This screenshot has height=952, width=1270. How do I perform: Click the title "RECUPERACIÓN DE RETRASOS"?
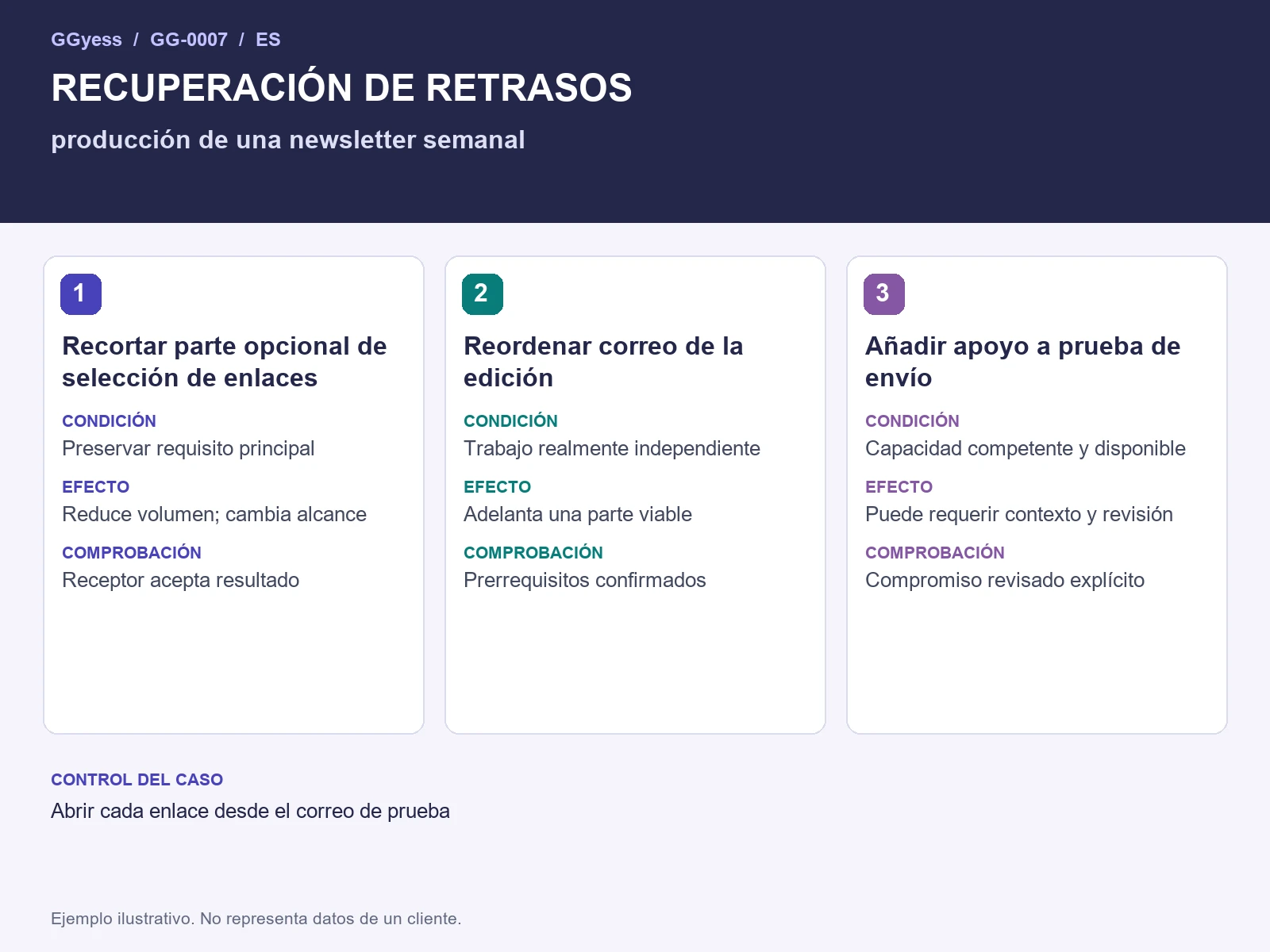(341, 88)
